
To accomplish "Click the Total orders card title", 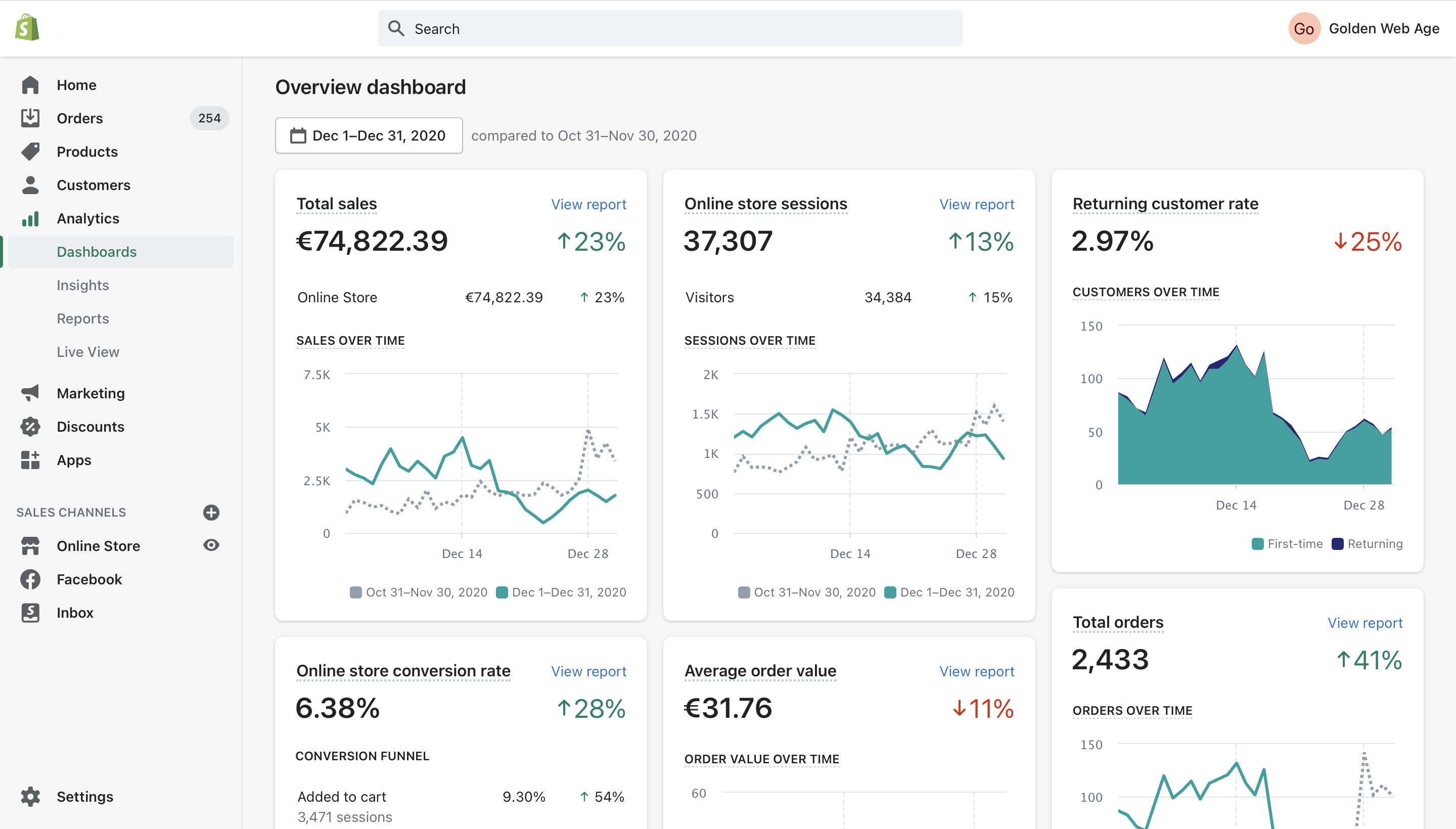I will 1118,622.
